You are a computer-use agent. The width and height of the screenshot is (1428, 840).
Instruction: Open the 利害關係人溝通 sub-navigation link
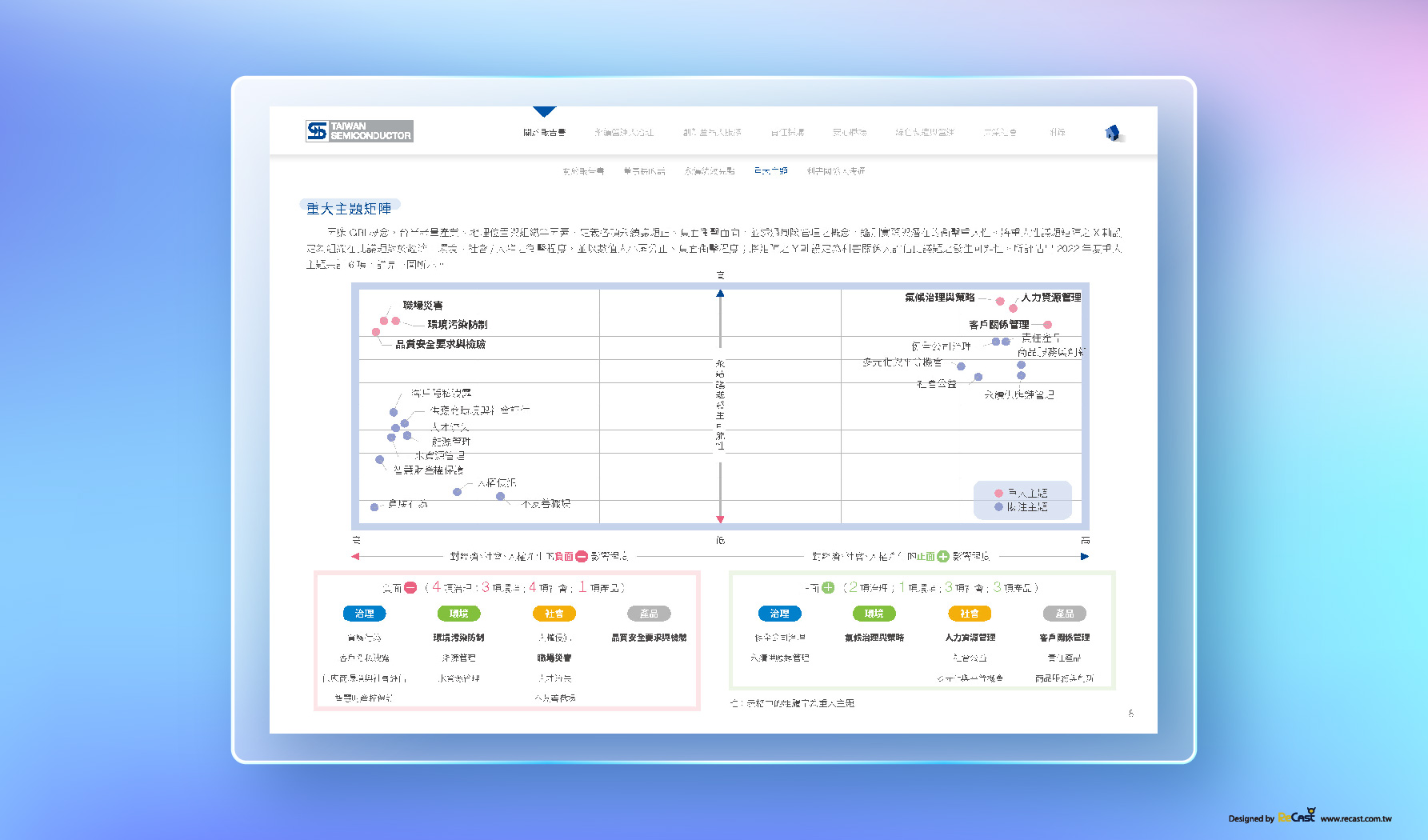click(x=836, y=171)
